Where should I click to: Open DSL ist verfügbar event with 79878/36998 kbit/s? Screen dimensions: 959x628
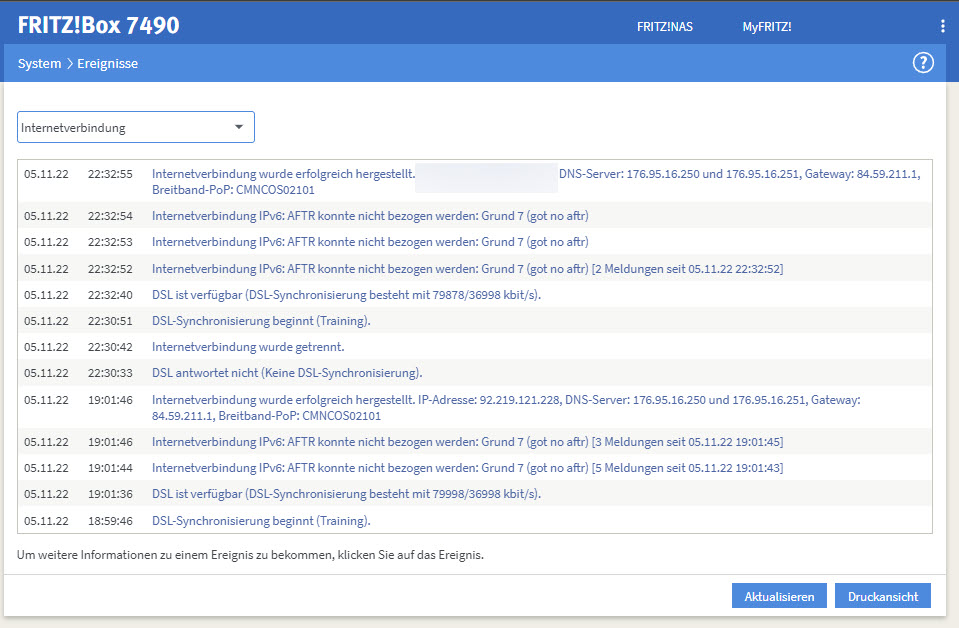pos(475,295)
